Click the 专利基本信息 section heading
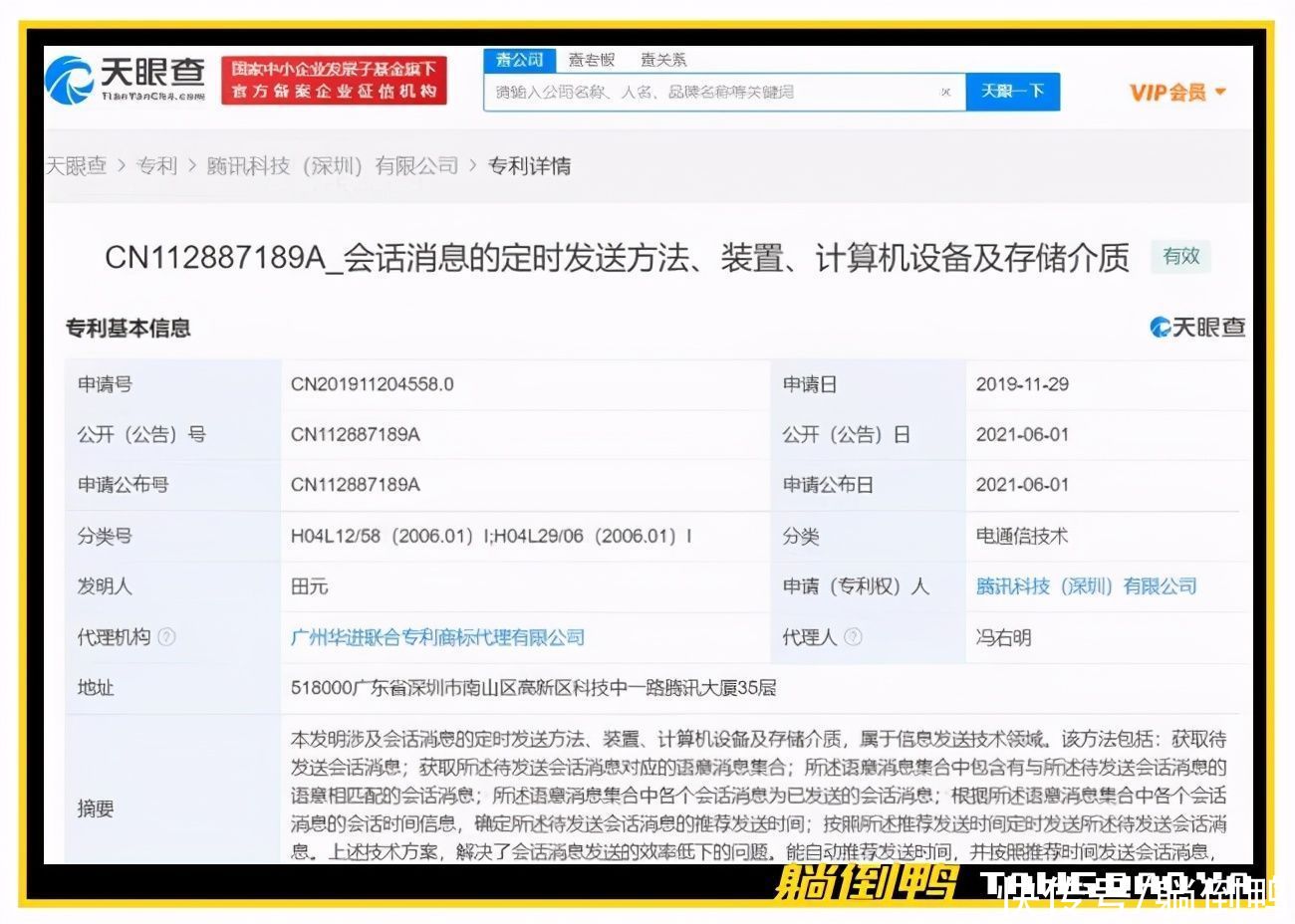The image size is (1295, 924). (128, 329)
